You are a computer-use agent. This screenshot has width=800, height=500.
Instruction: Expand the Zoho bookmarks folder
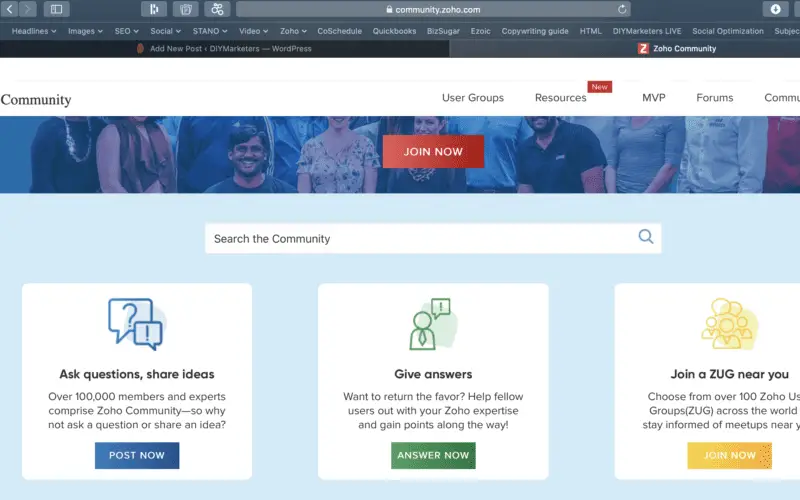tap(293, 31)
